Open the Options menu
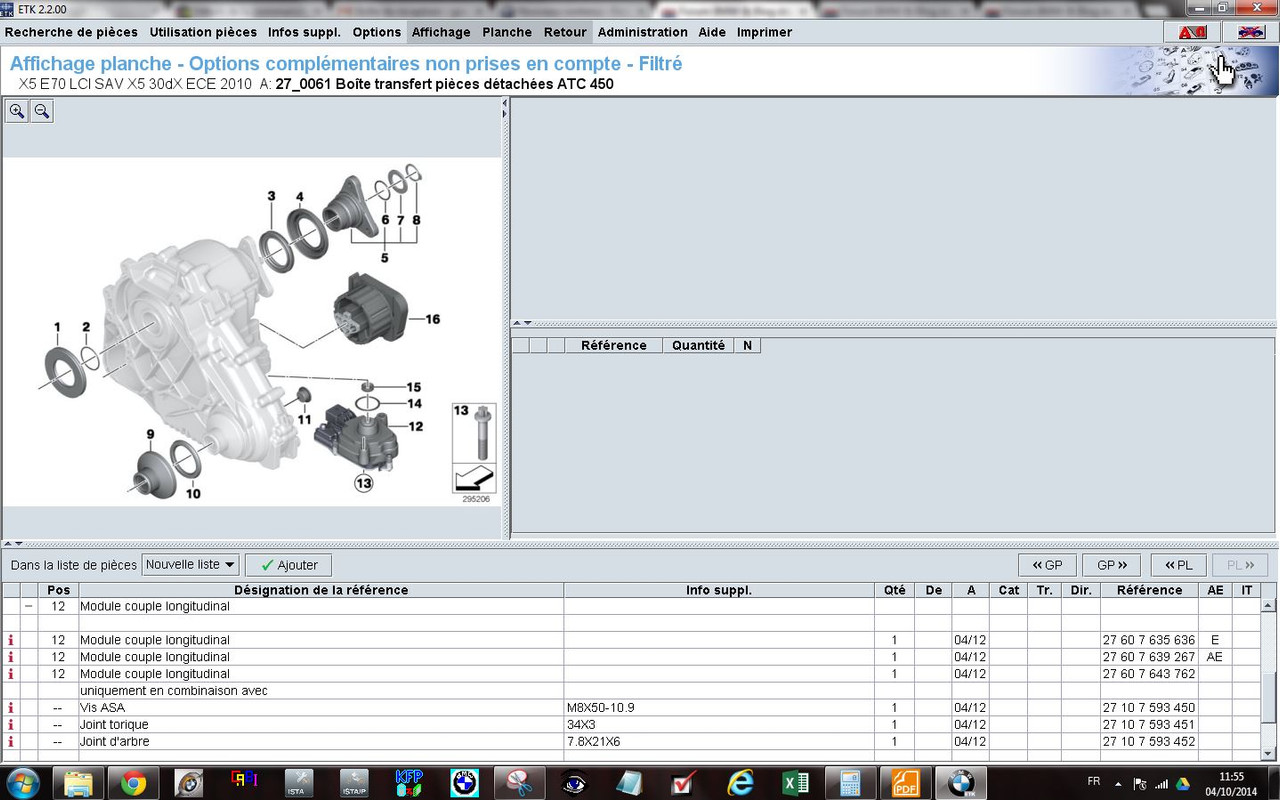Screen dimensions: 1280x800 [x=377, y=32]
